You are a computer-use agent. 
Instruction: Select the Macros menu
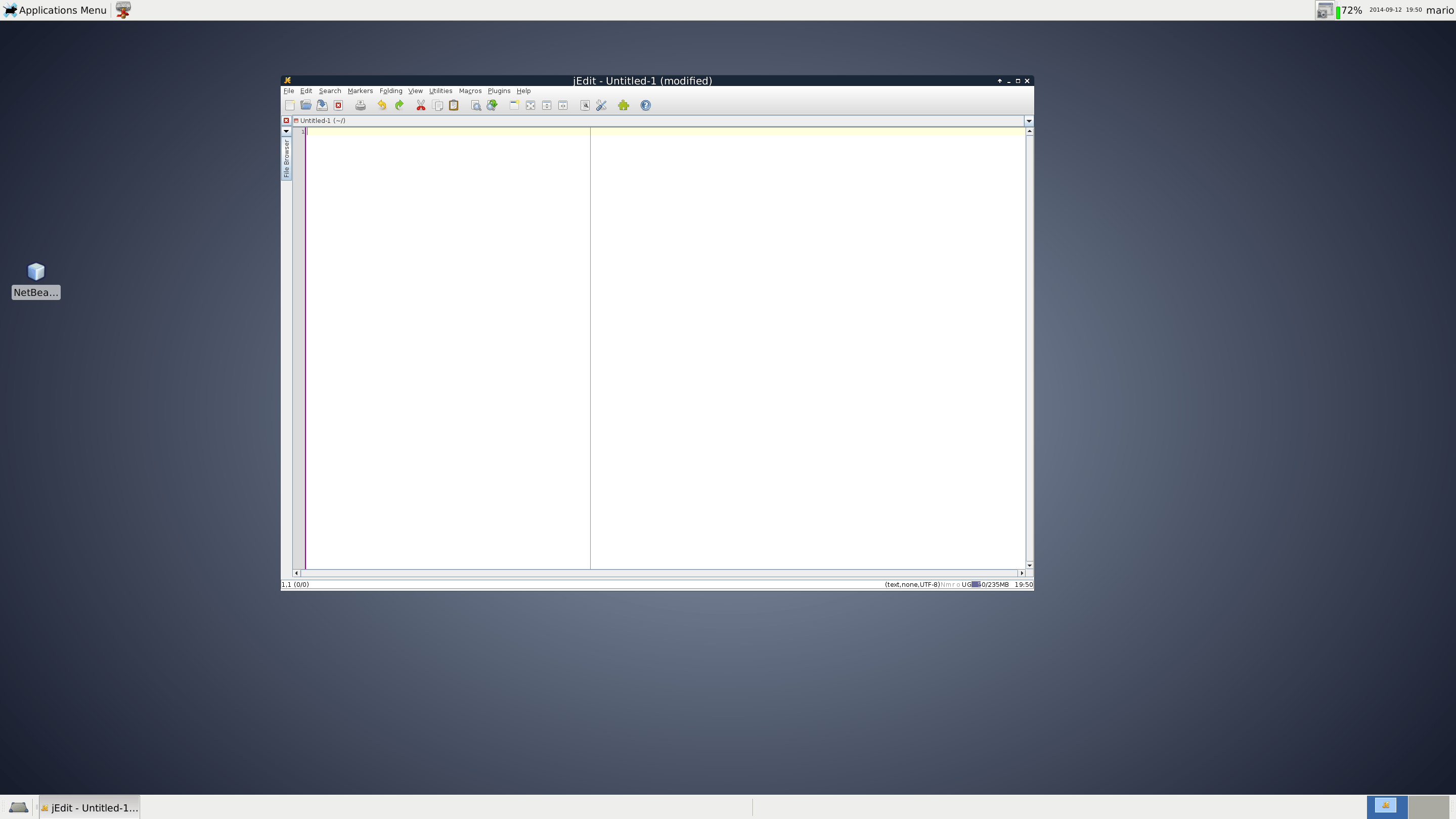point(469,91)
